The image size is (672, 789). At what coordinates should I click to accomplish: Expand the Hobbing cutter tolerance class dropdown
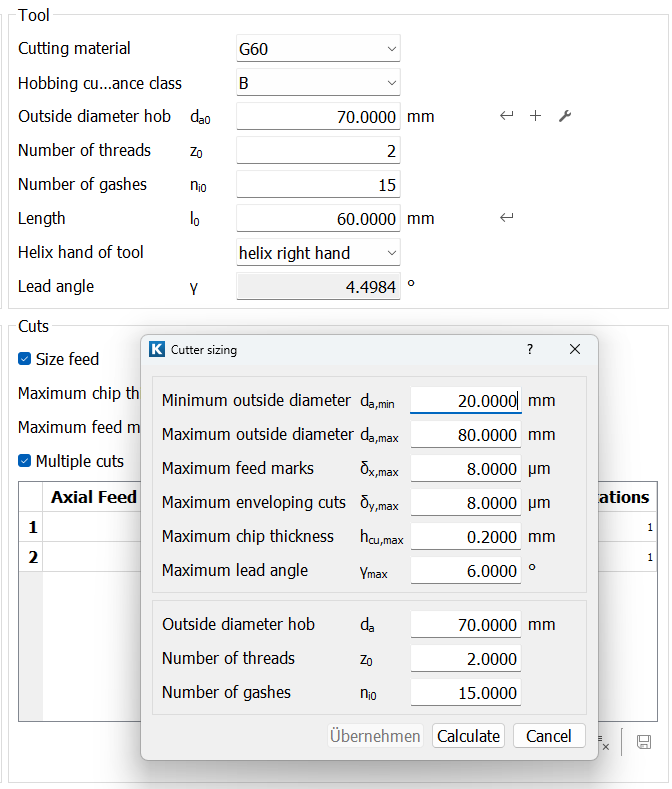pyautogui.click(x=317, y=83)
